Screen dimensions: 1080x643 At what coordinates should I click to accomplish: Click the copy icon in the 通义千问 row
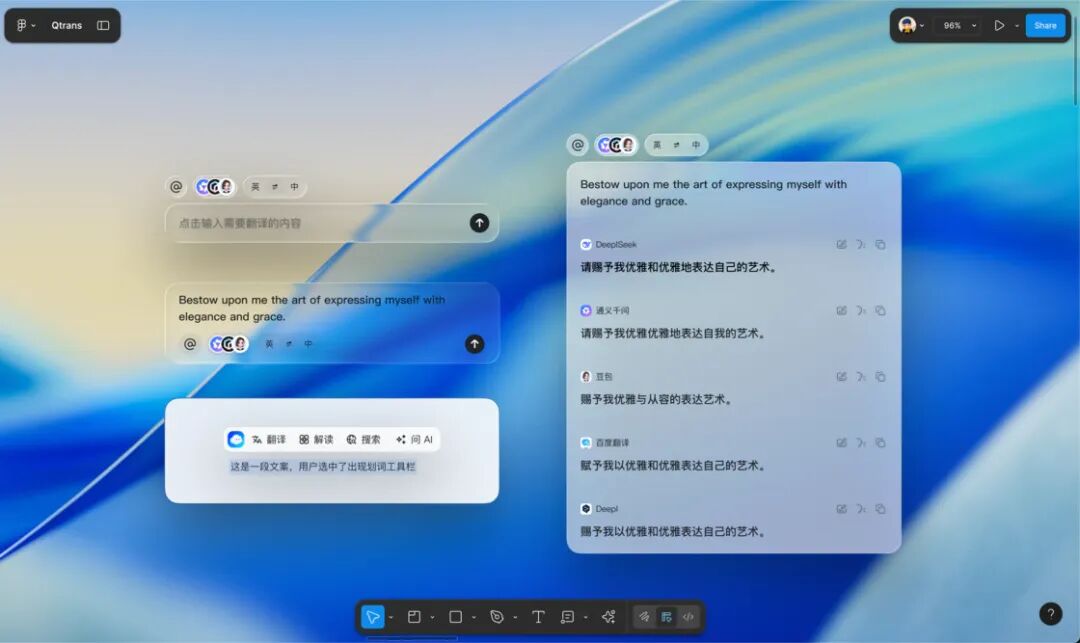click(880, 310)
